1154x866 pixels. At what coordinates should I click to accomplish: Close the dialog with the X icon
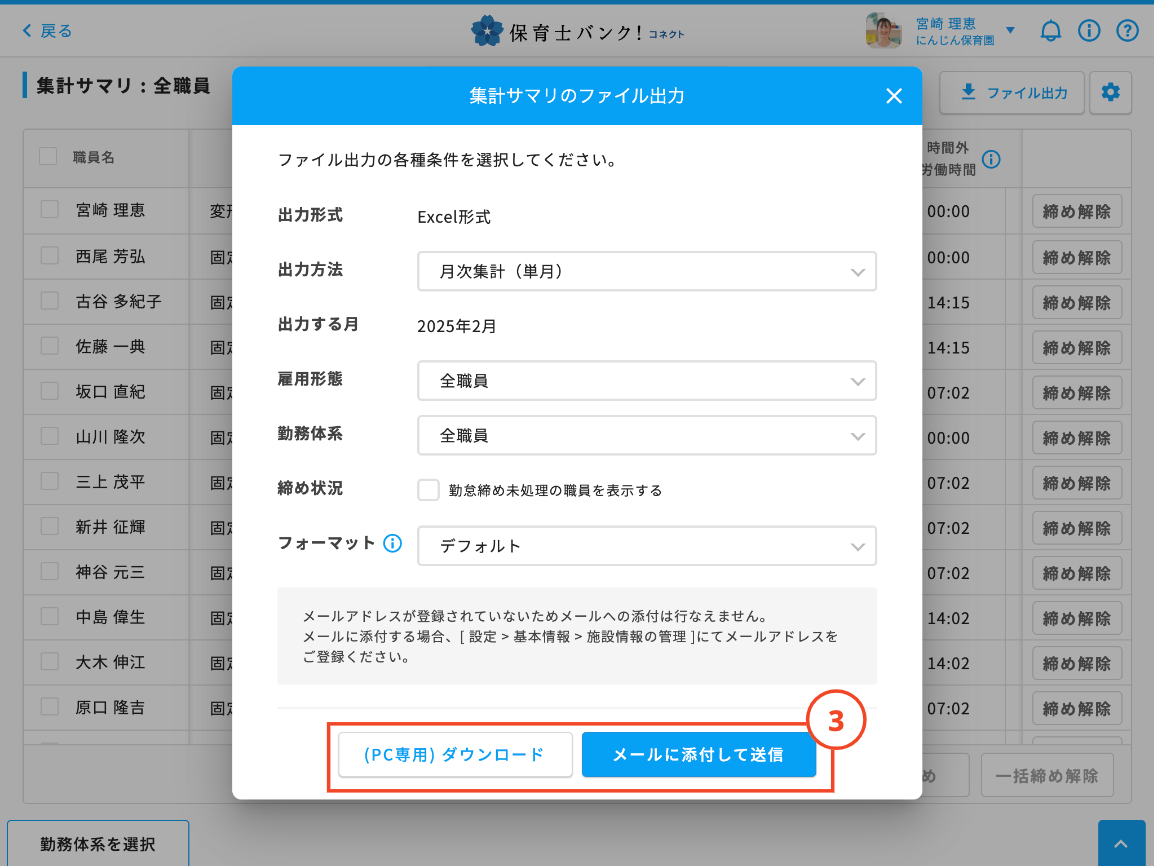pos(894,96)
